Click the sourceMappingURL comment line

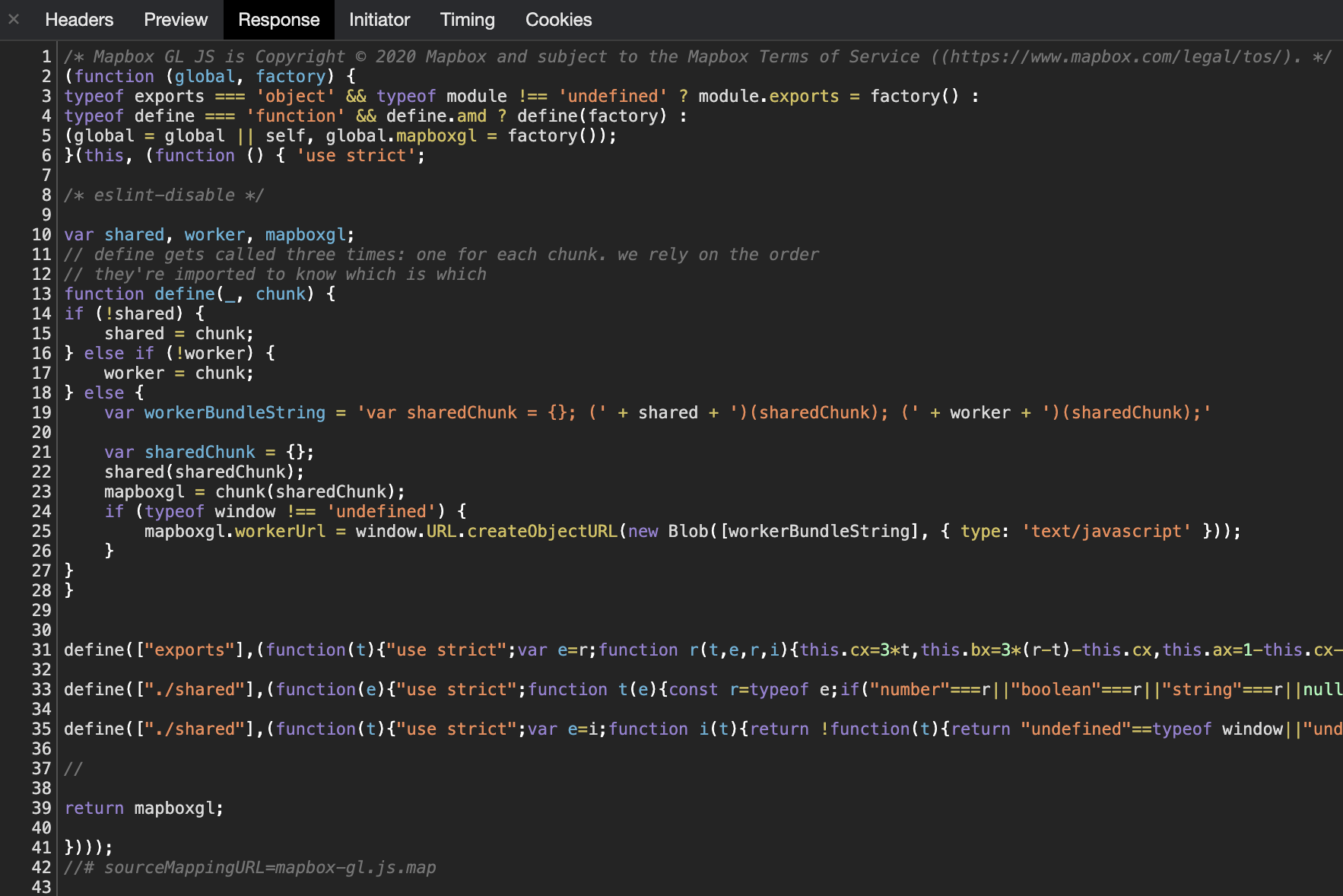pos(250,868)
